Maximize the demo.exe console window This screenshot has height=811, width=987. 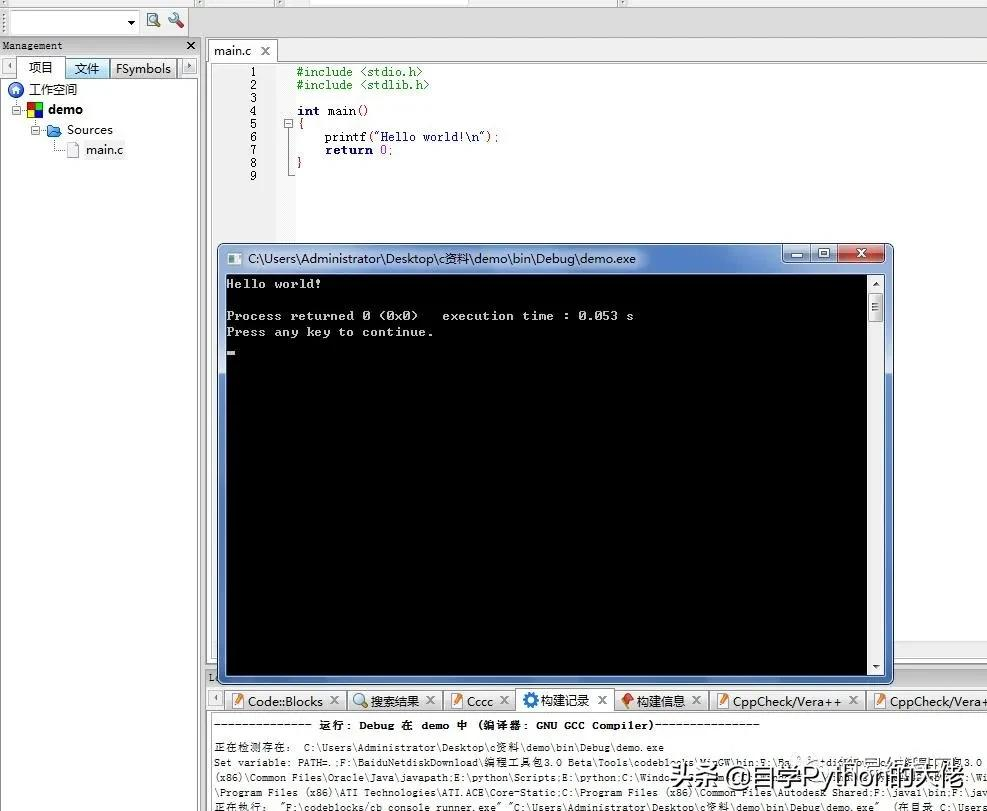point(823,253)
